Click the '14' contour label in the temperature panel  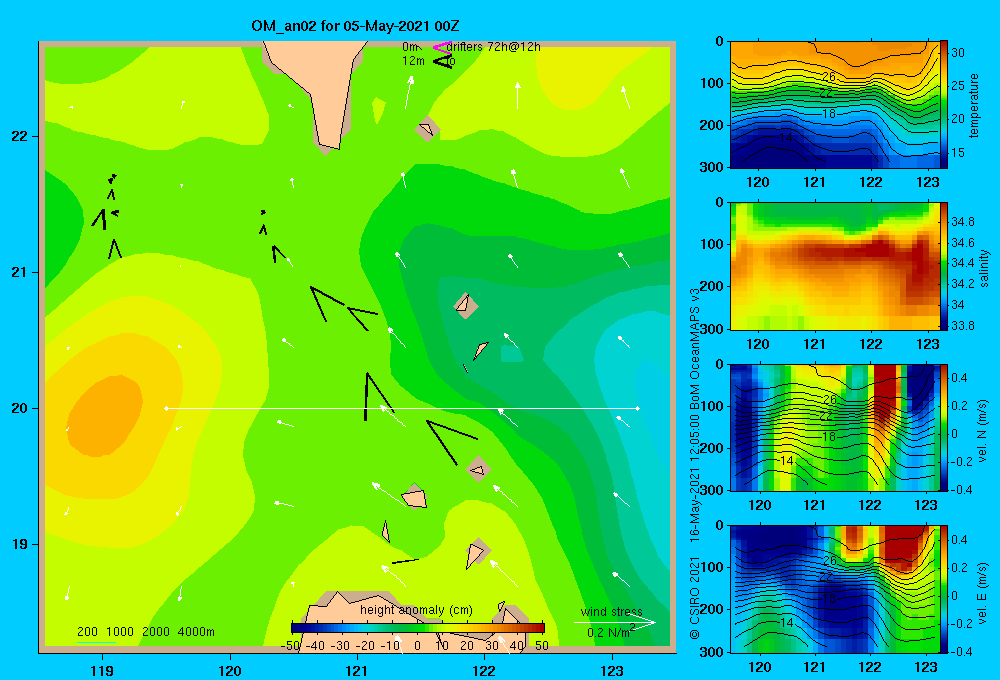(786, 137)
